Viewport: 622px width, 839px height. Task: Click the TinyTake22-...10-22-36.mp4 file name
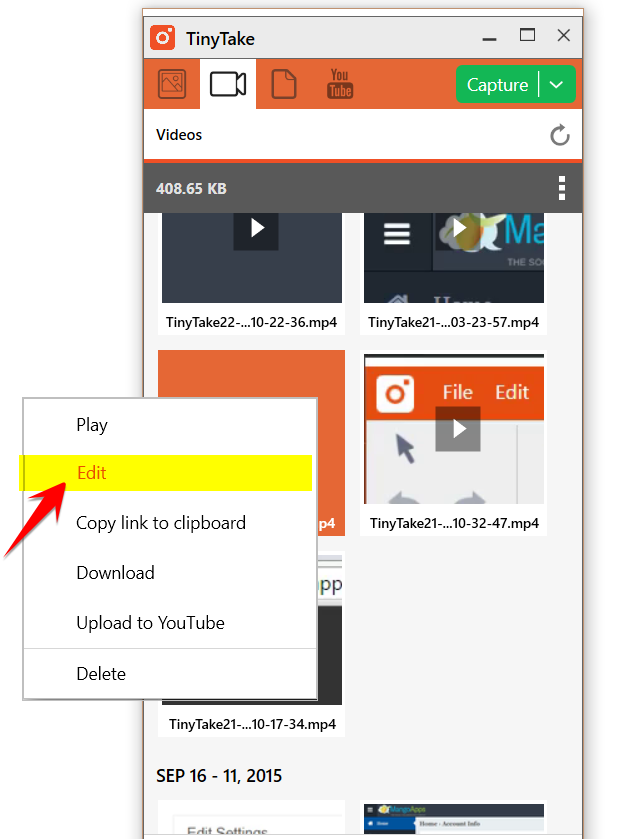[252, 323]
